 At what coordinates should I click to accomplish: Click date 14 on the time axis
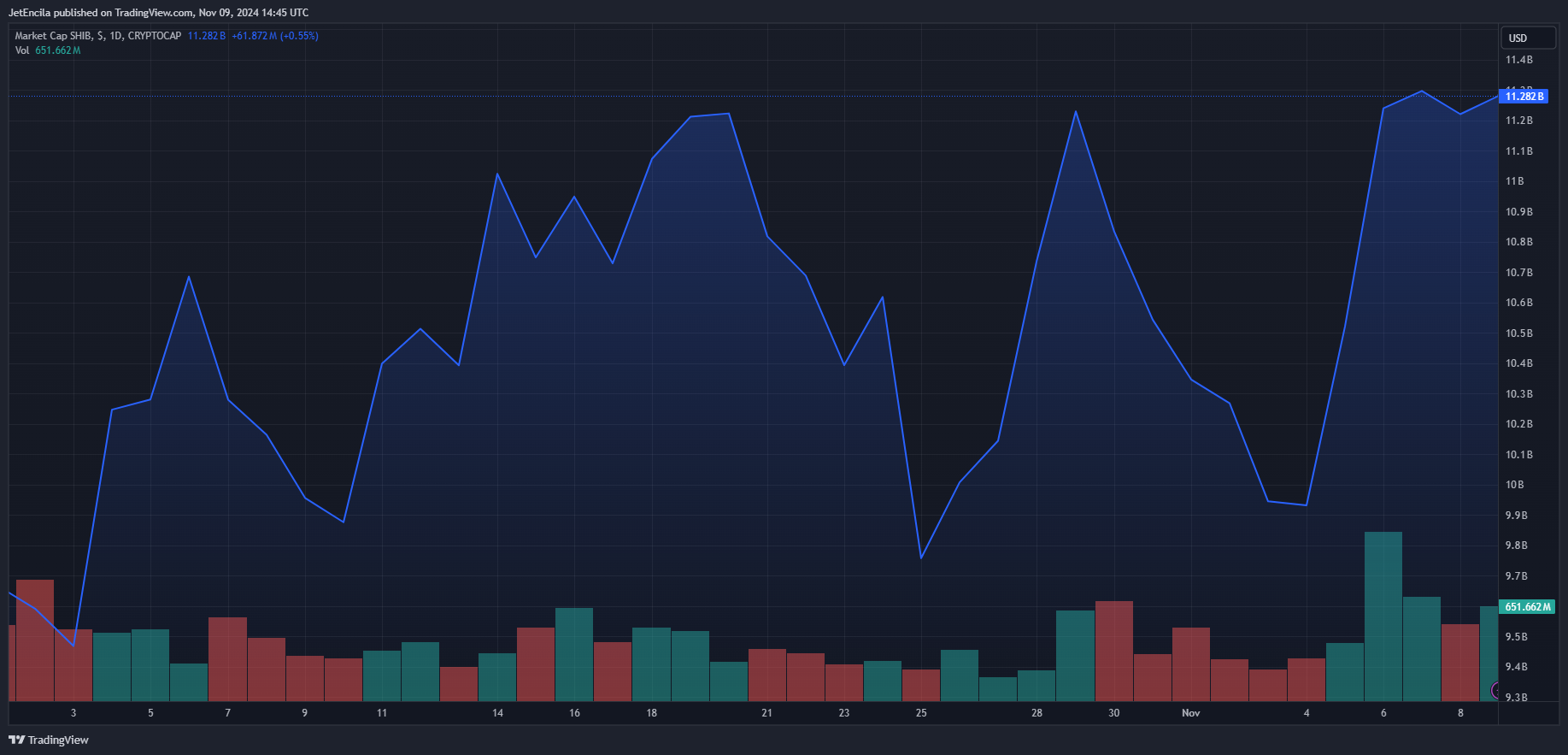(497, 713)
